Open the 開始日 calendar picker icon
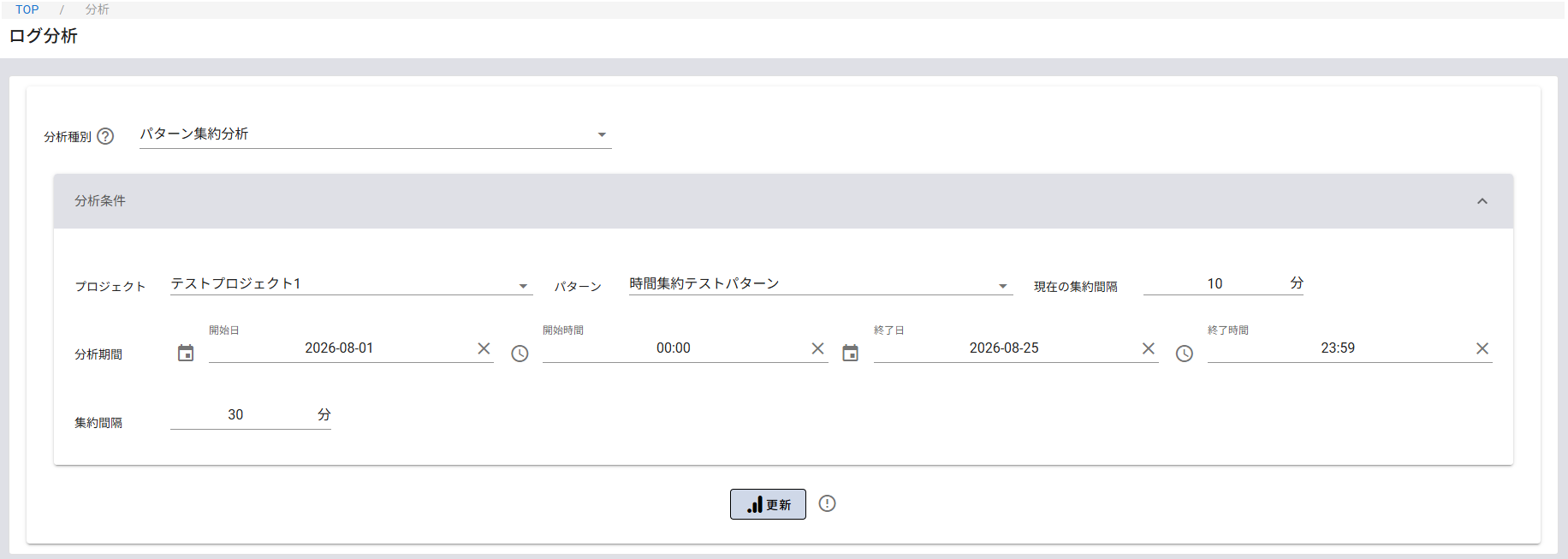1568x559 pixels. (x=186, y=353)
